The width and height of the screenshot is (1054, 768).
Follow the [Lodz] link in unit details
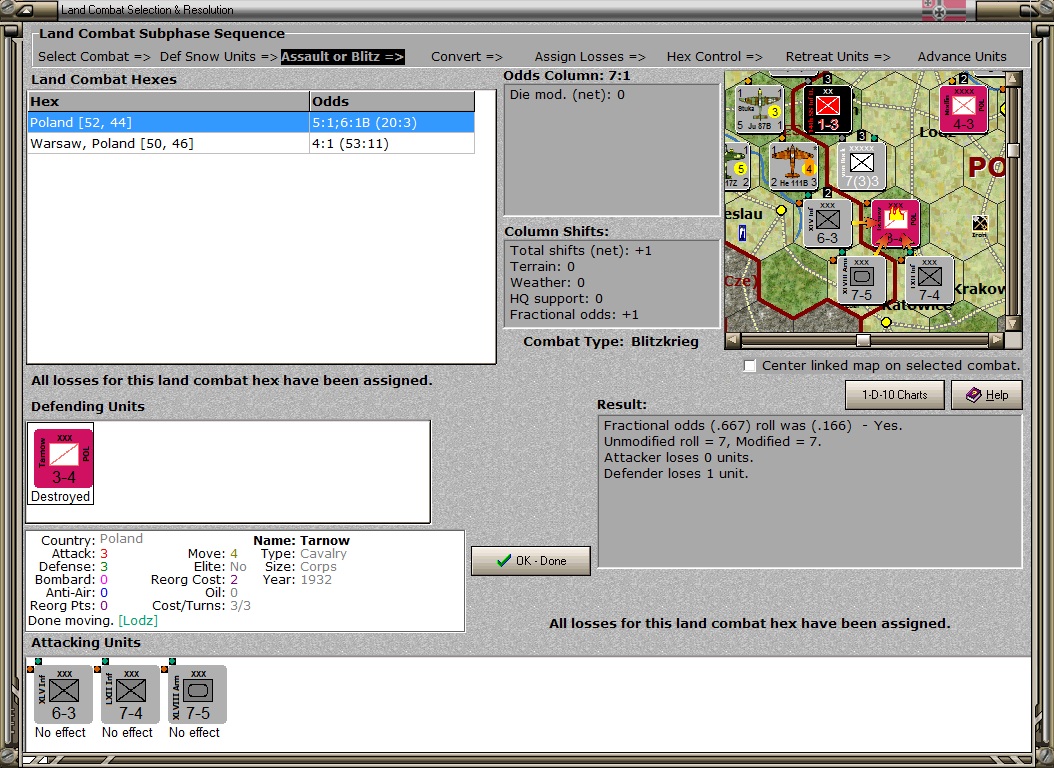pos(138,620)
